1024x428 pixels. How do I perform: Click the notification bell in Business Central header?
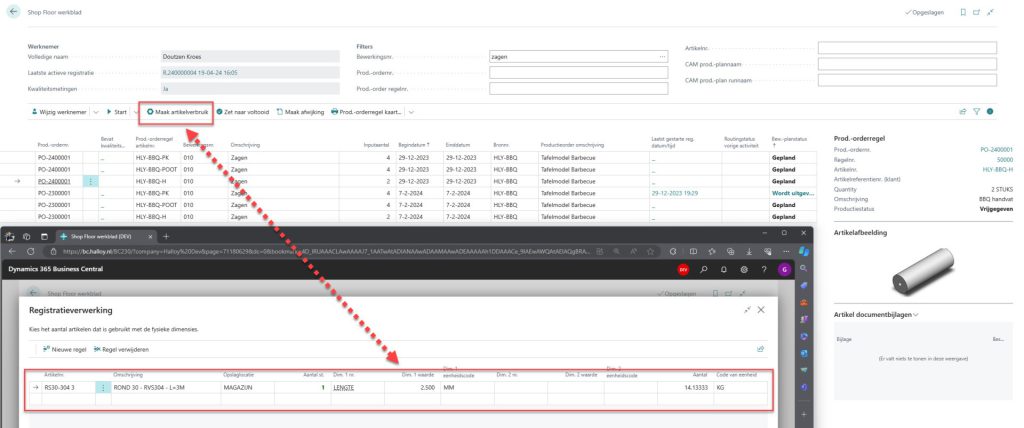(724, 269)
